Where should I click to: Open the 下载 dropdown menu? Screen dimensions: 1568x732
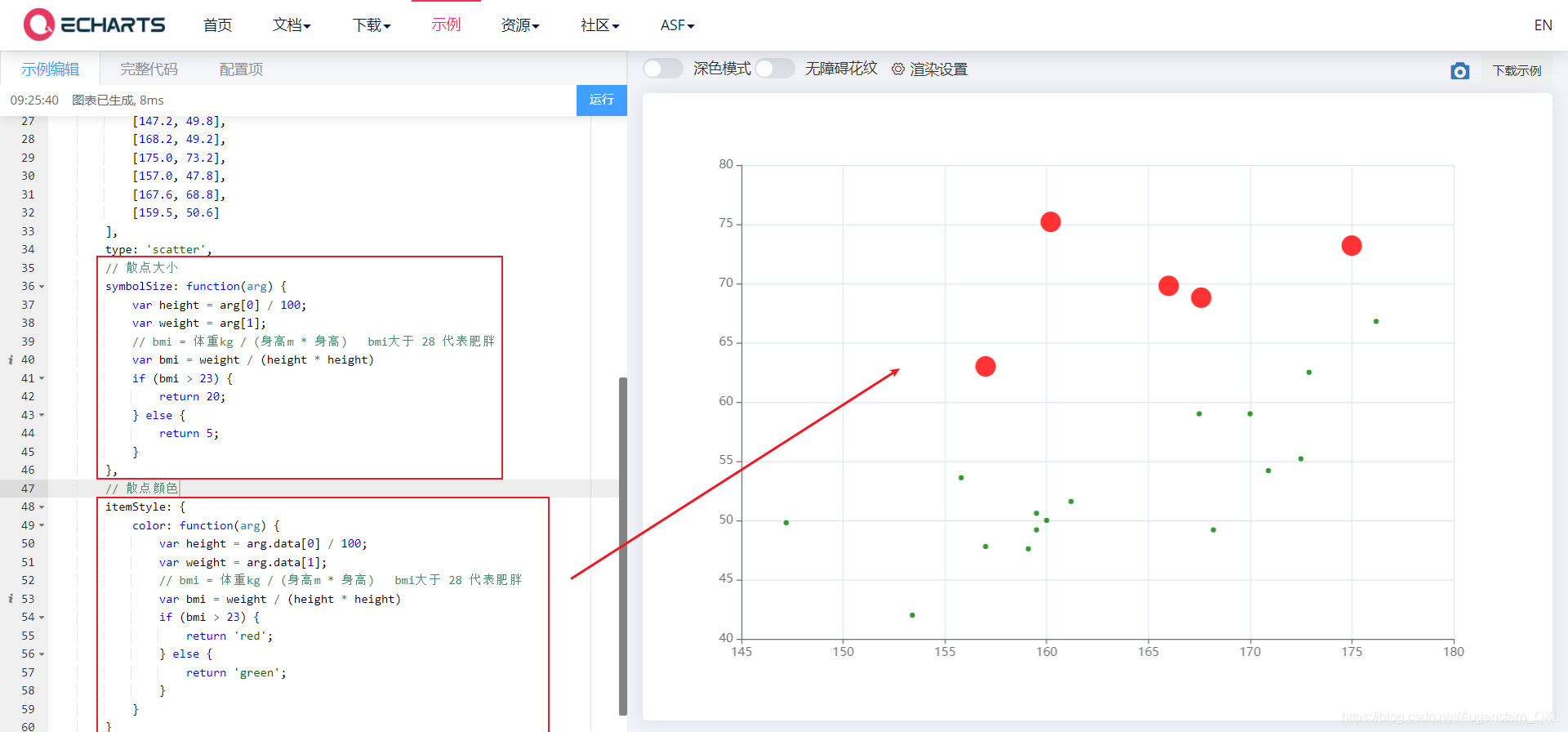(372, 25)
